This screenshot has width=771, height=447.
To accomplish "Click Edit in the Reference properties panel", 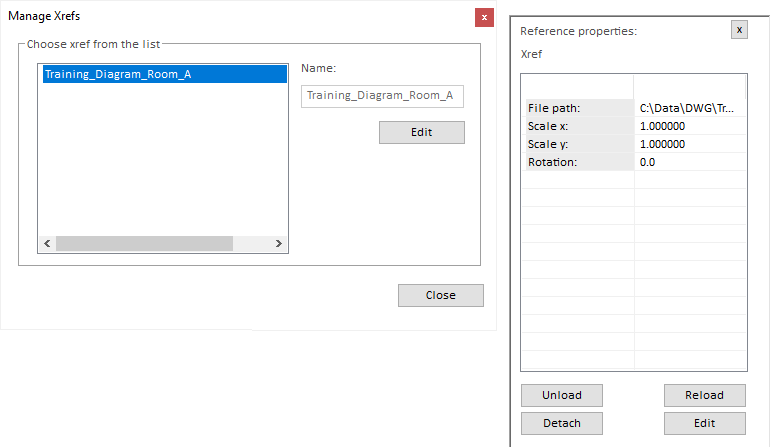I will pyautogui.click(x=704, y=423).
